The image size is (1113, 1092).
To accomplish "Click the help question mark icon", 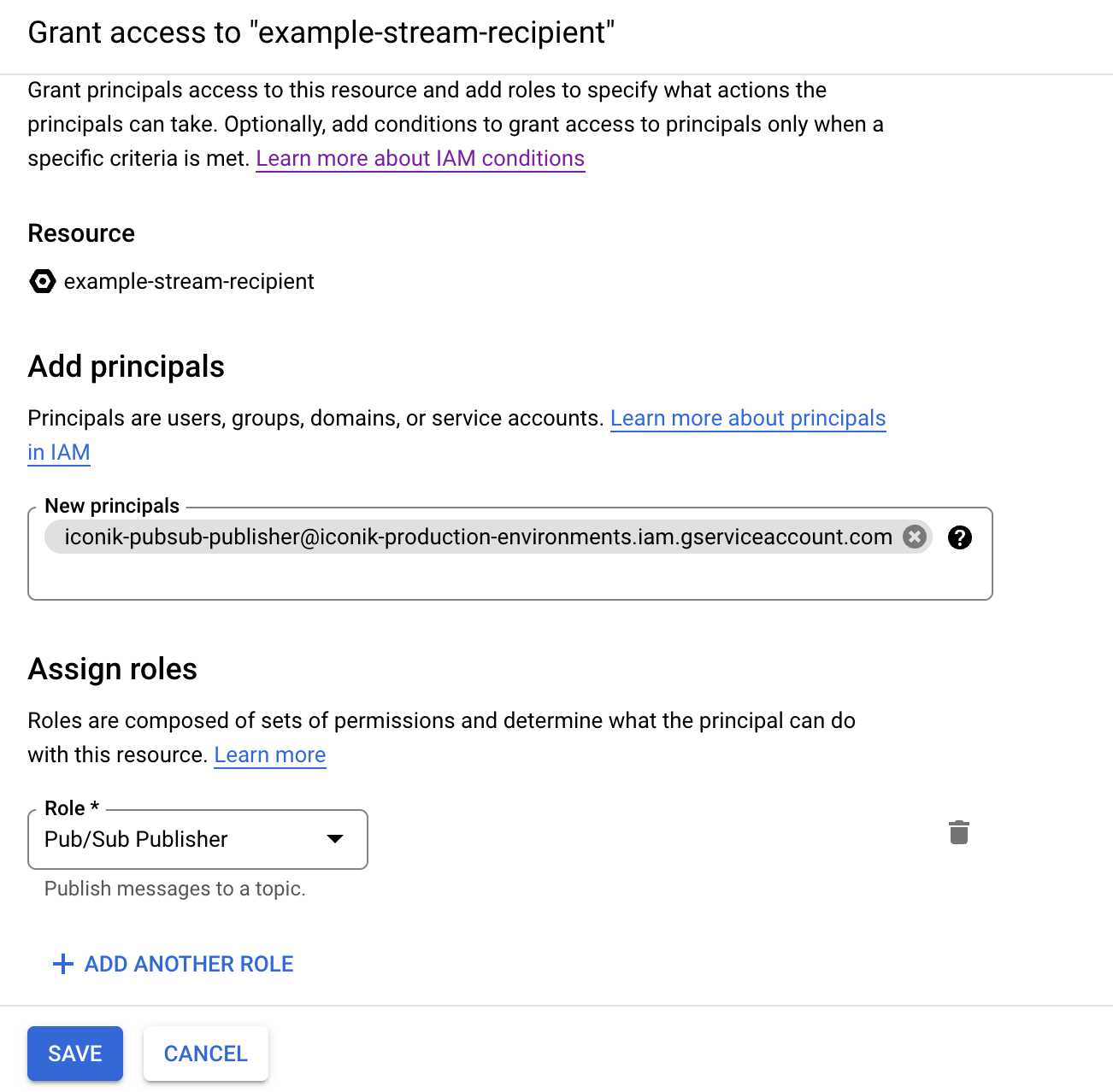I will [x=960, y=537].
